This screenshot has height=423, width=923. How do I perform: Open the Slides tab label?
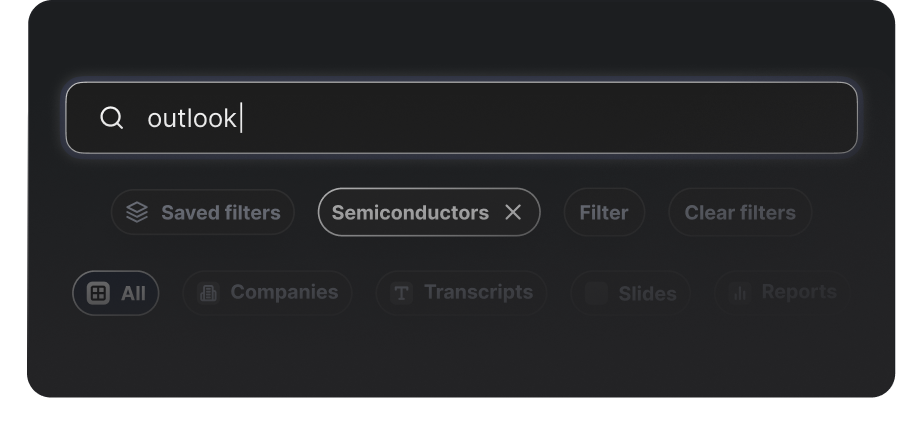(x=647, y=293)
